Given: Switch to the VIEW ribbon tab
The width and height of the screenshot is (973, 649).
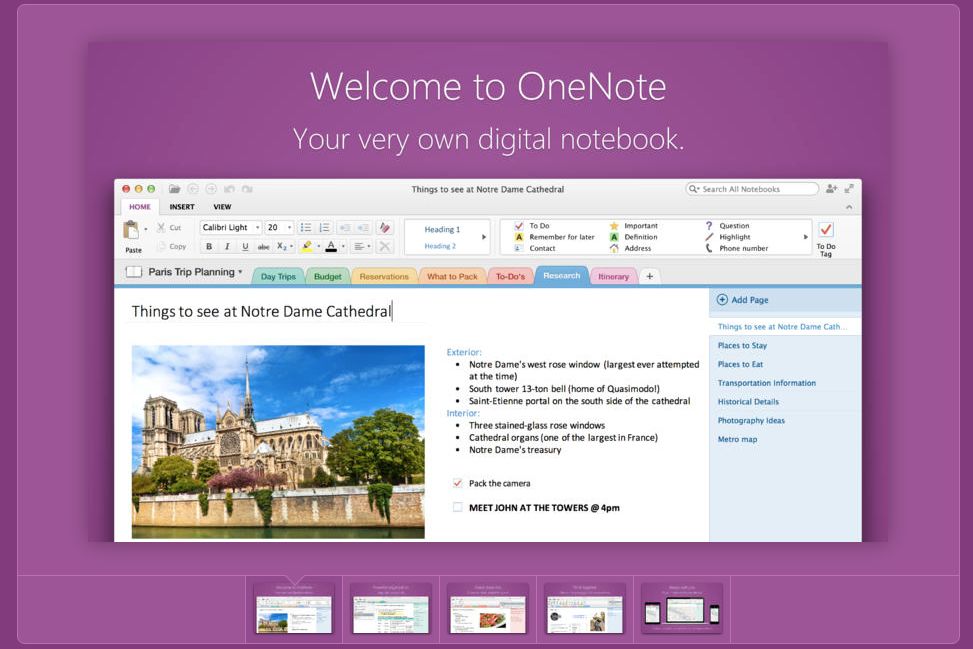Looking at the screenshot, I should point(222,207).
